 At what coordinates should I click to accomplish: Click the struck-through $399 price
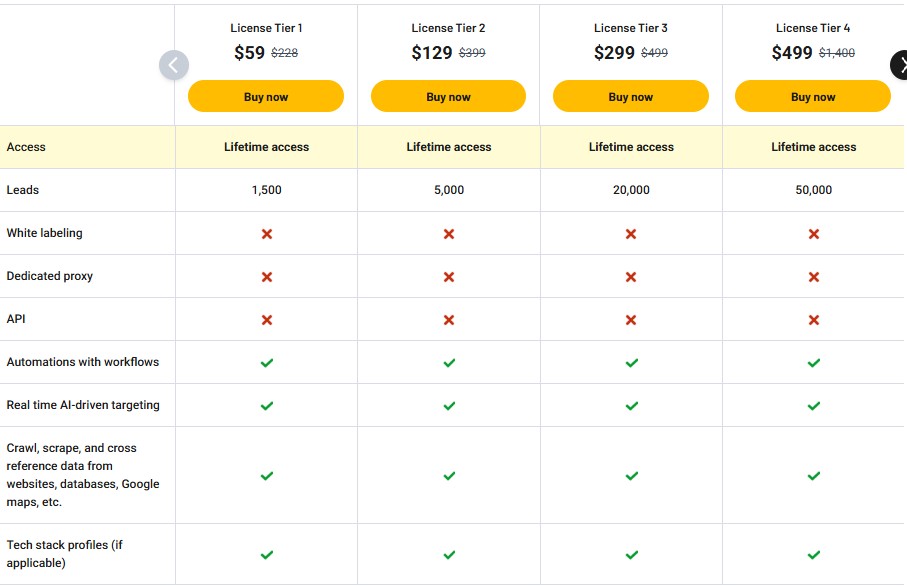[x=472, y=53]
